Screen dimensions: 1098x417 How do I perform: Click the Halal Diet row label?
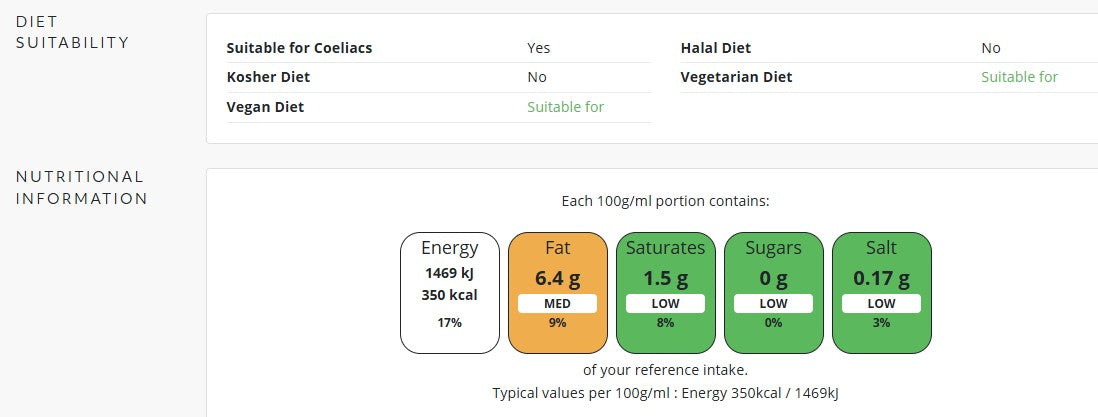click(x=716, y=48)
